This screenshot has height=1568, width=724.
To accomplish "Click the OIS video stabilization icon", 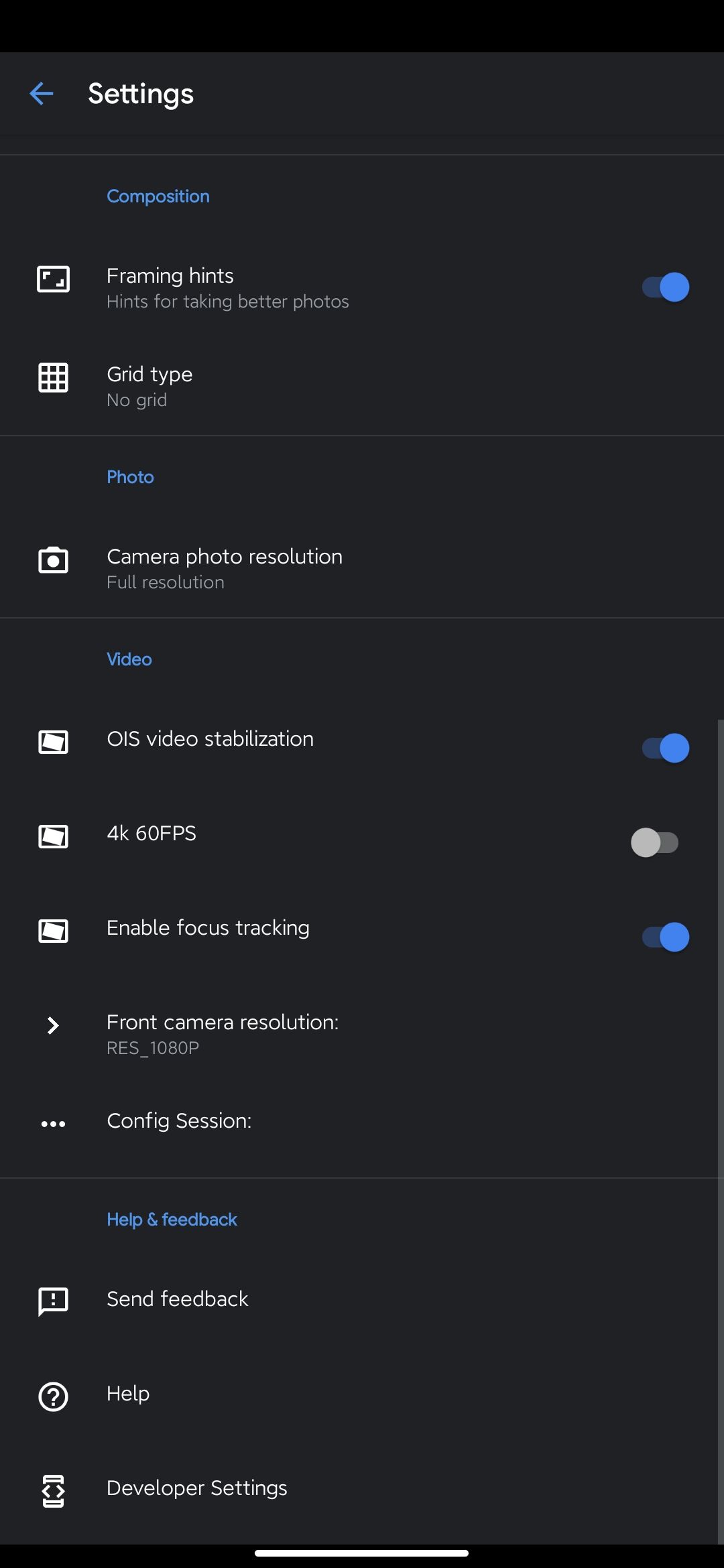I will coord(53,742).
